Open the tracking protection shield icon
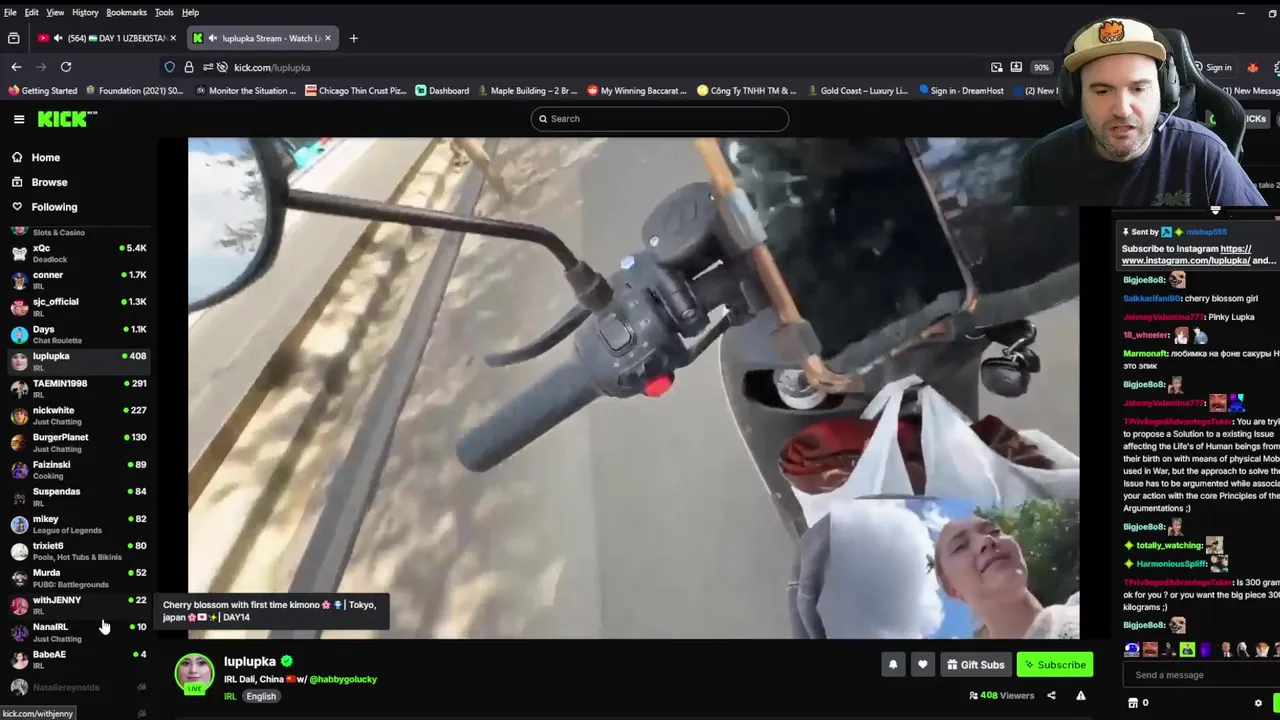Screen dimensions: 1280x720 170,67
